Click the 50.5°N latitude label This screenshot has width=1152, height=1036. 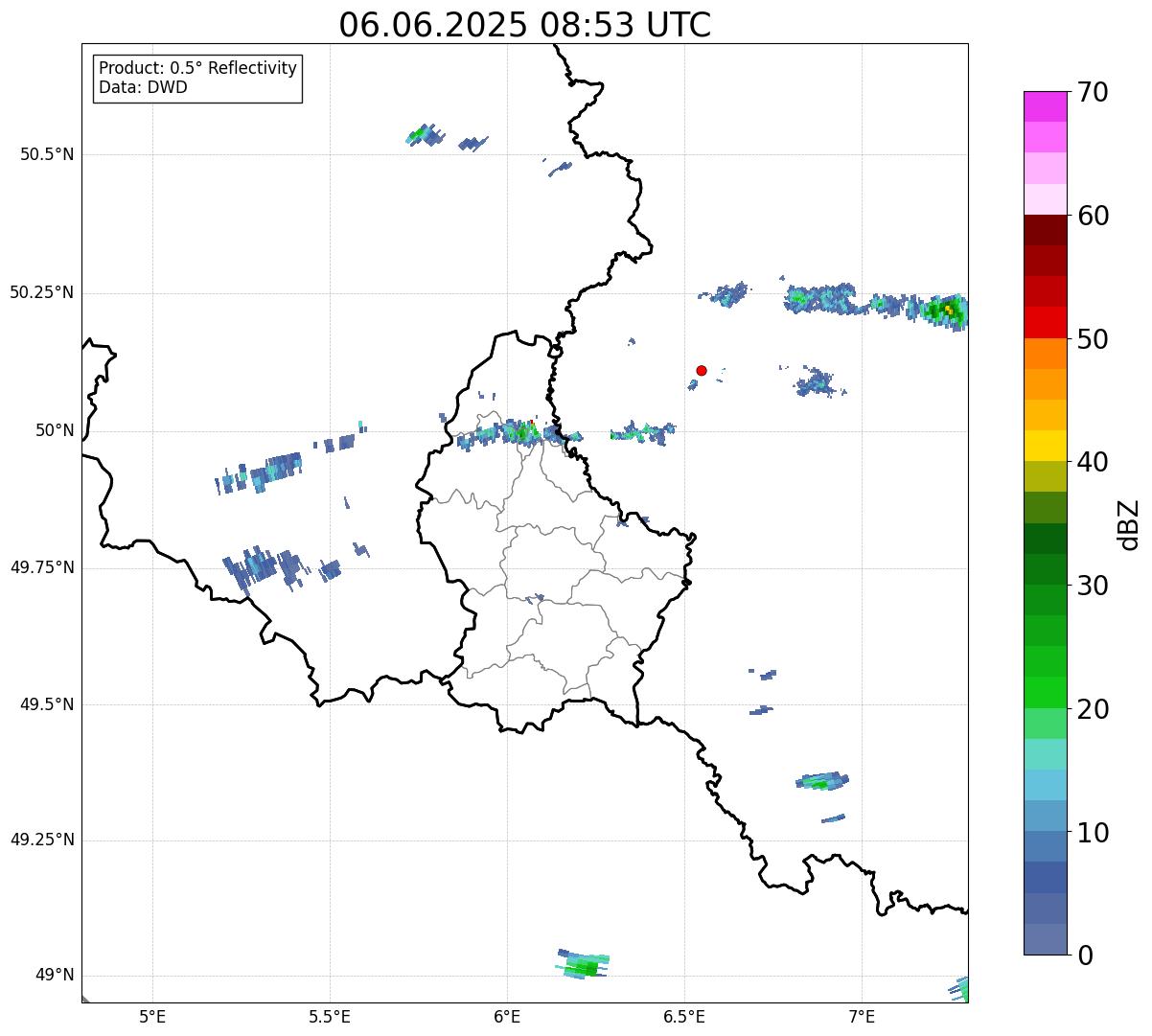coord(46,154)
